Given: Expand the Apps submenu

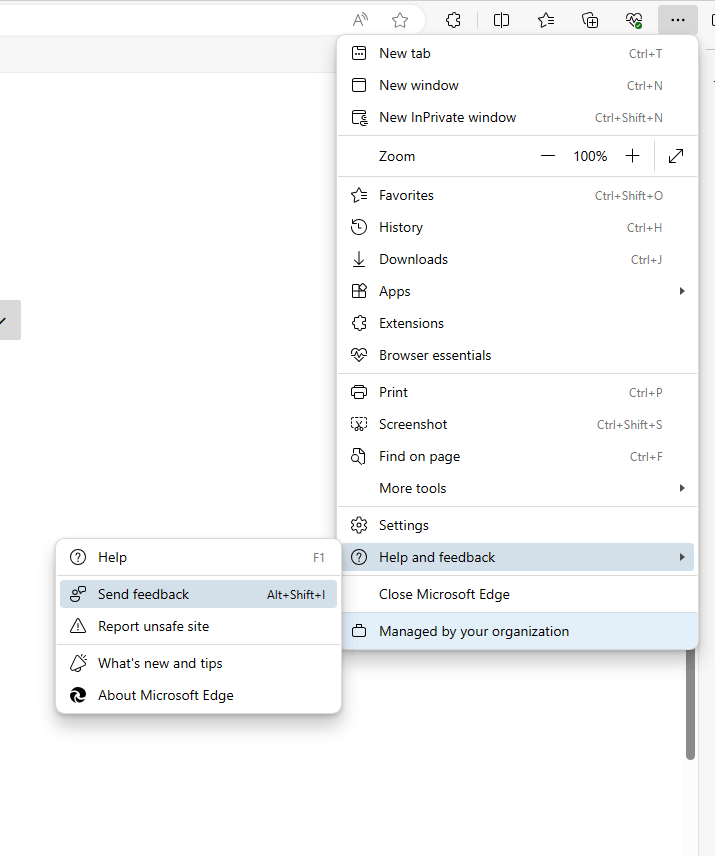Looking at the screenshot, I should [517, 292].
